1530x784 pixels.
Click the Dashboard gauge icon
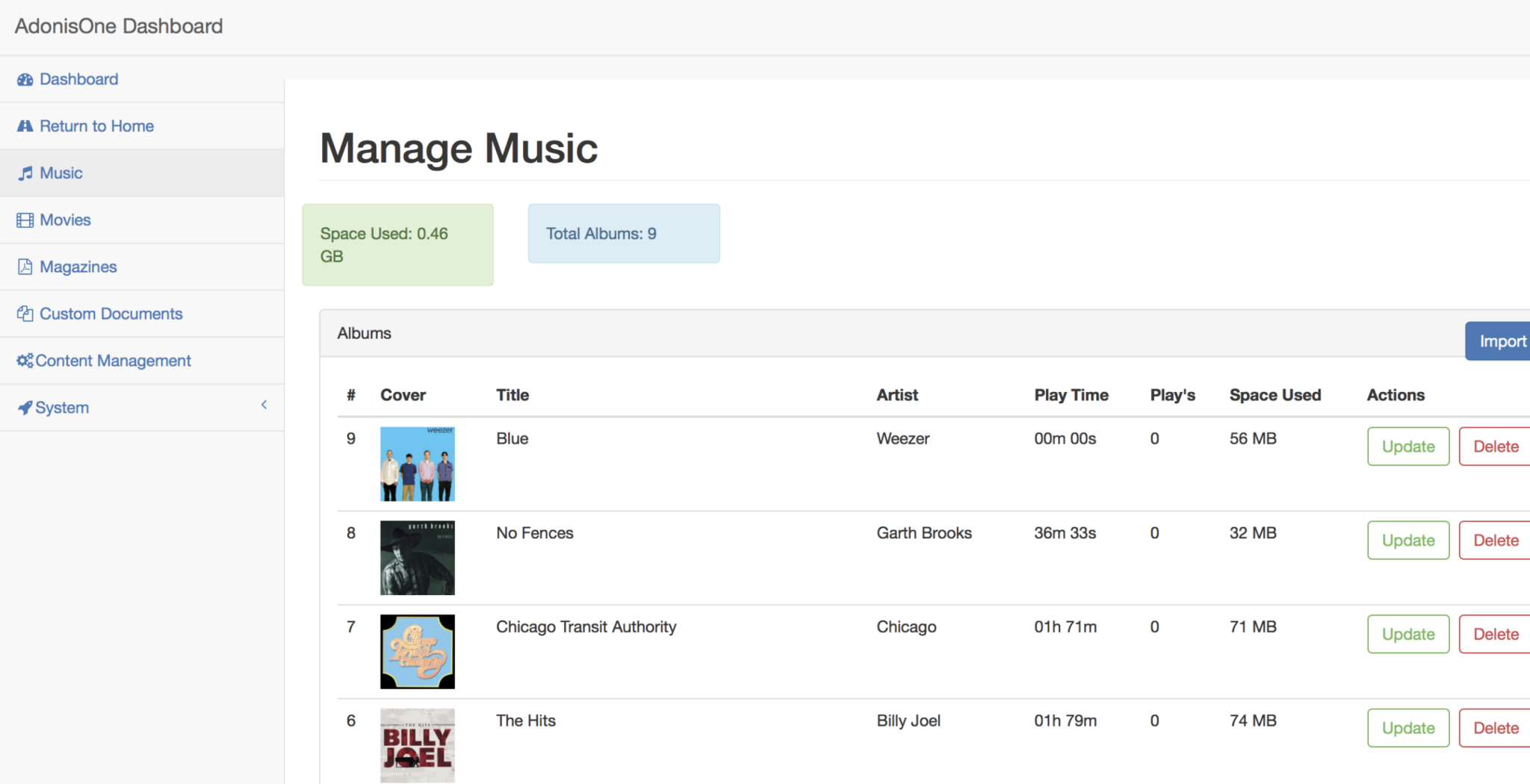25,80
